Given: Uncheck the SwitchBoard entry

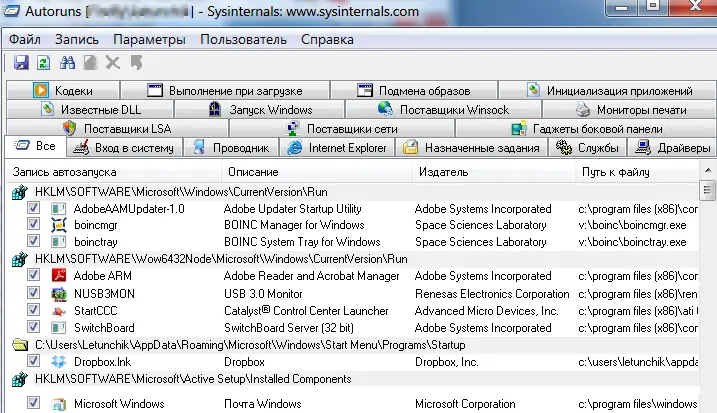Looking at the screenshot, I should [33, 327].
